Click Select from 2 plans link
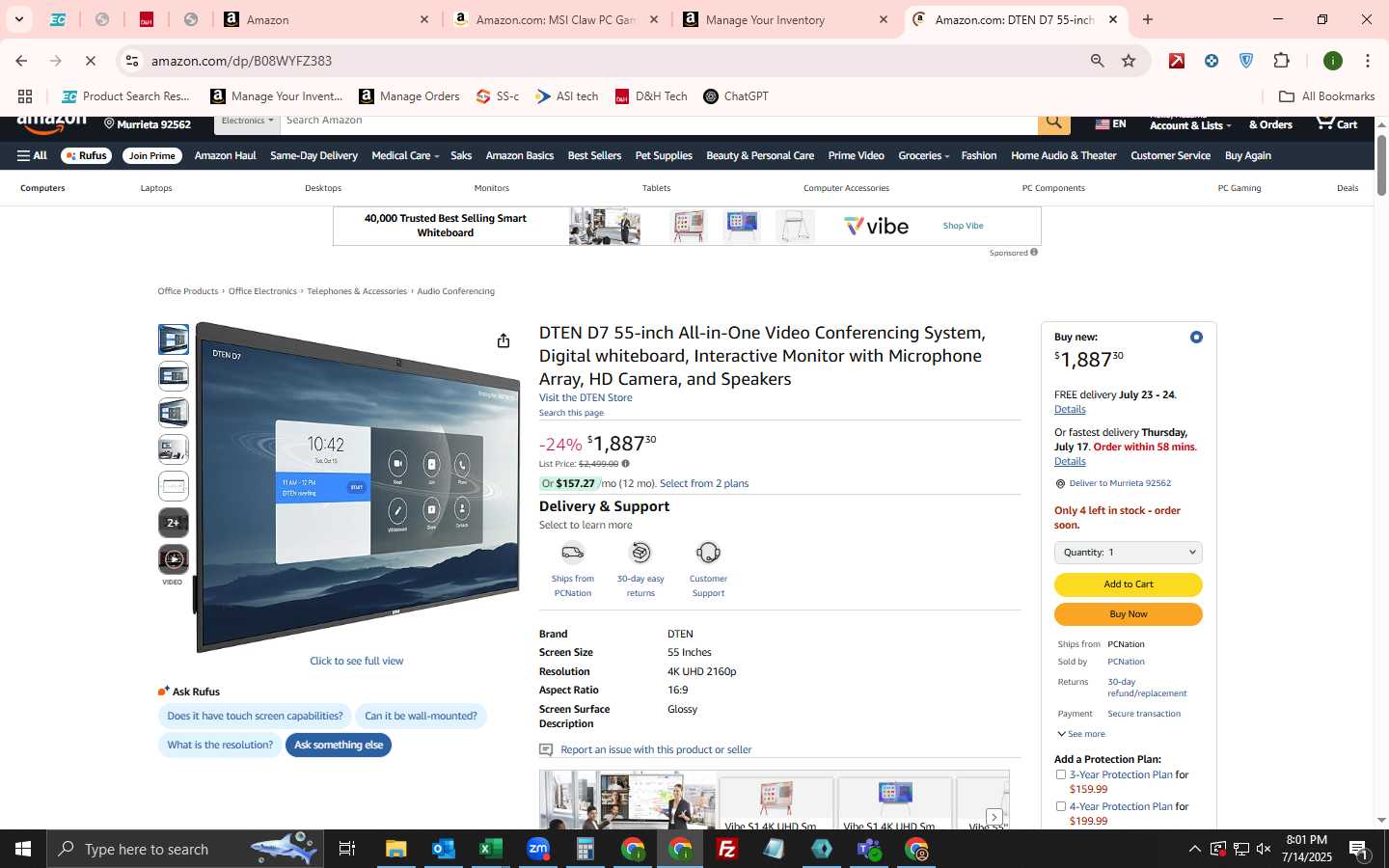1389x868 pixels. pyautogui.click(x=704, y=484)
